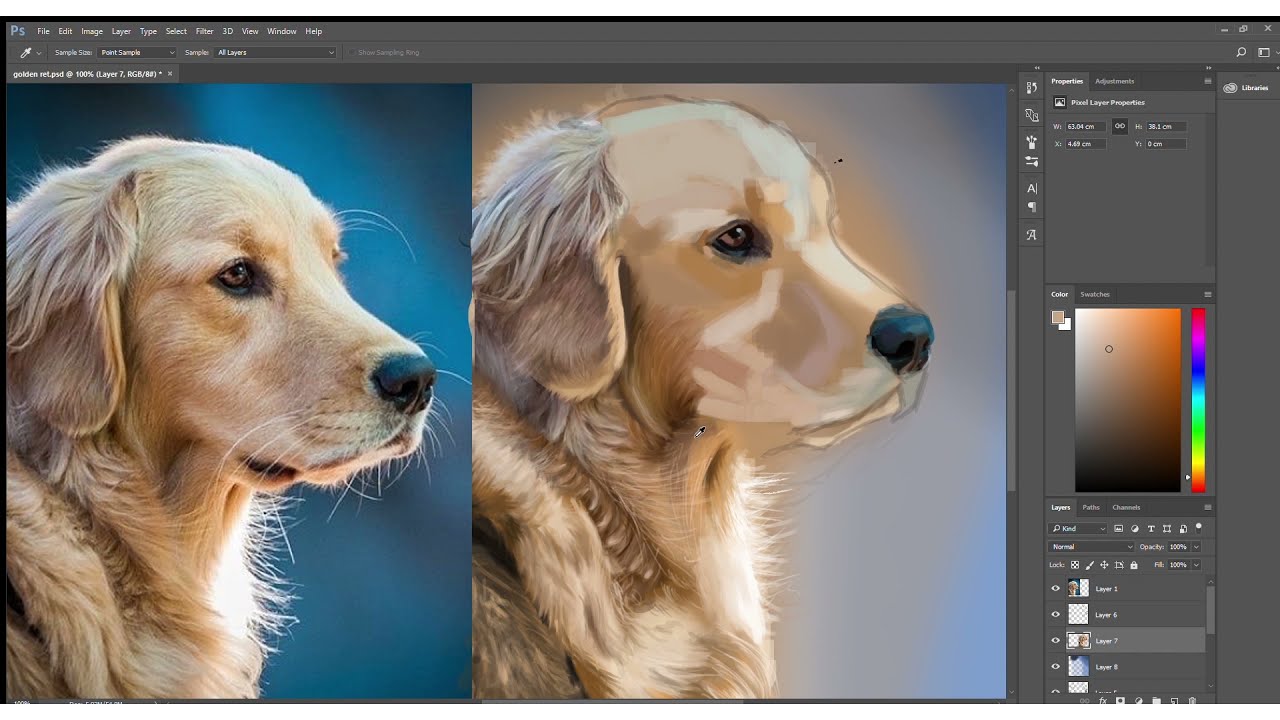The image size is (1280, 720).
Task: Switch to the Swatches tab
Action: pyautogui.click(x=1095, y=294)
